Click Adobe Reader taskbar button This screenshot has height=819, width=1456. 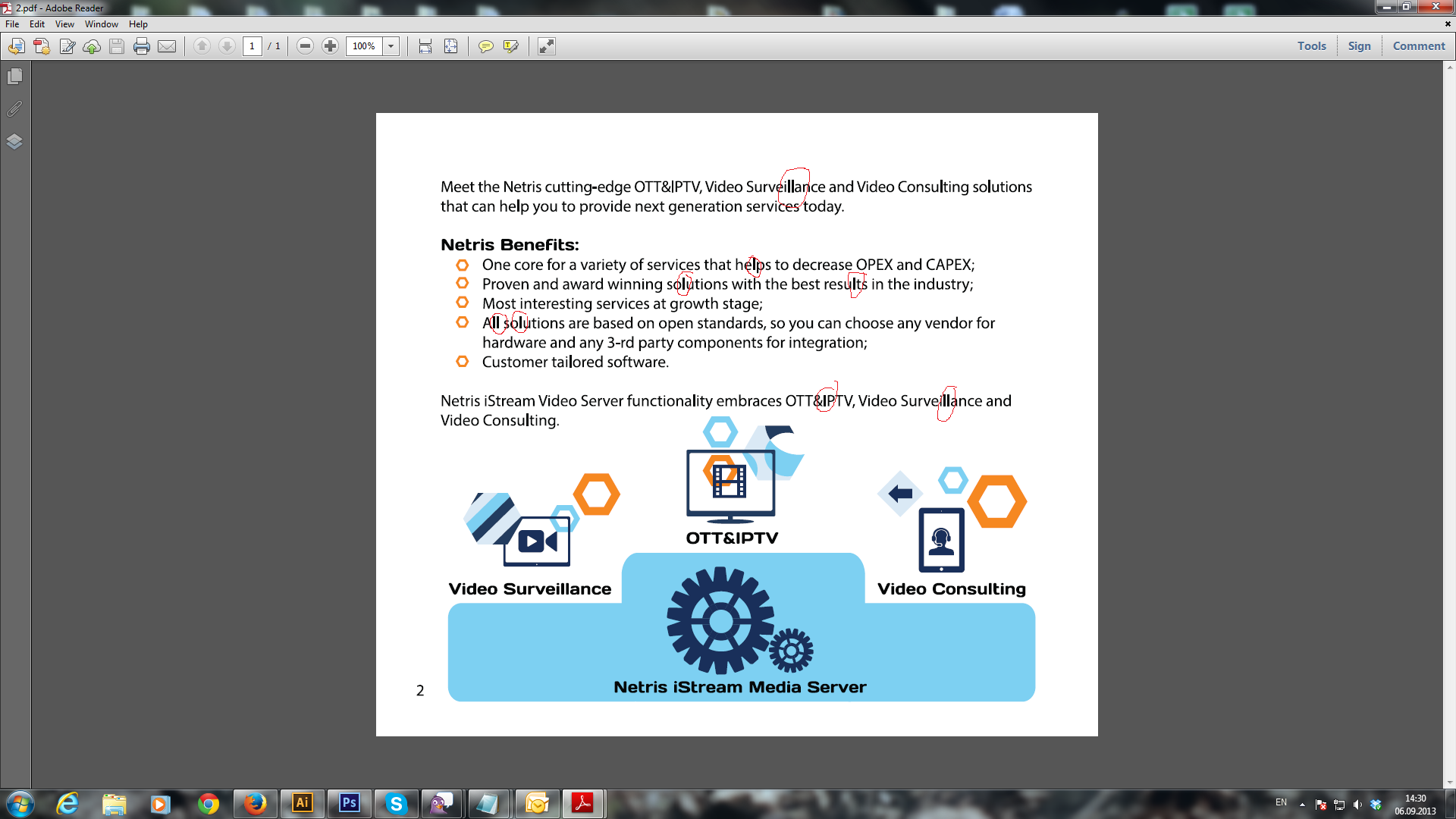coord(583,804)
